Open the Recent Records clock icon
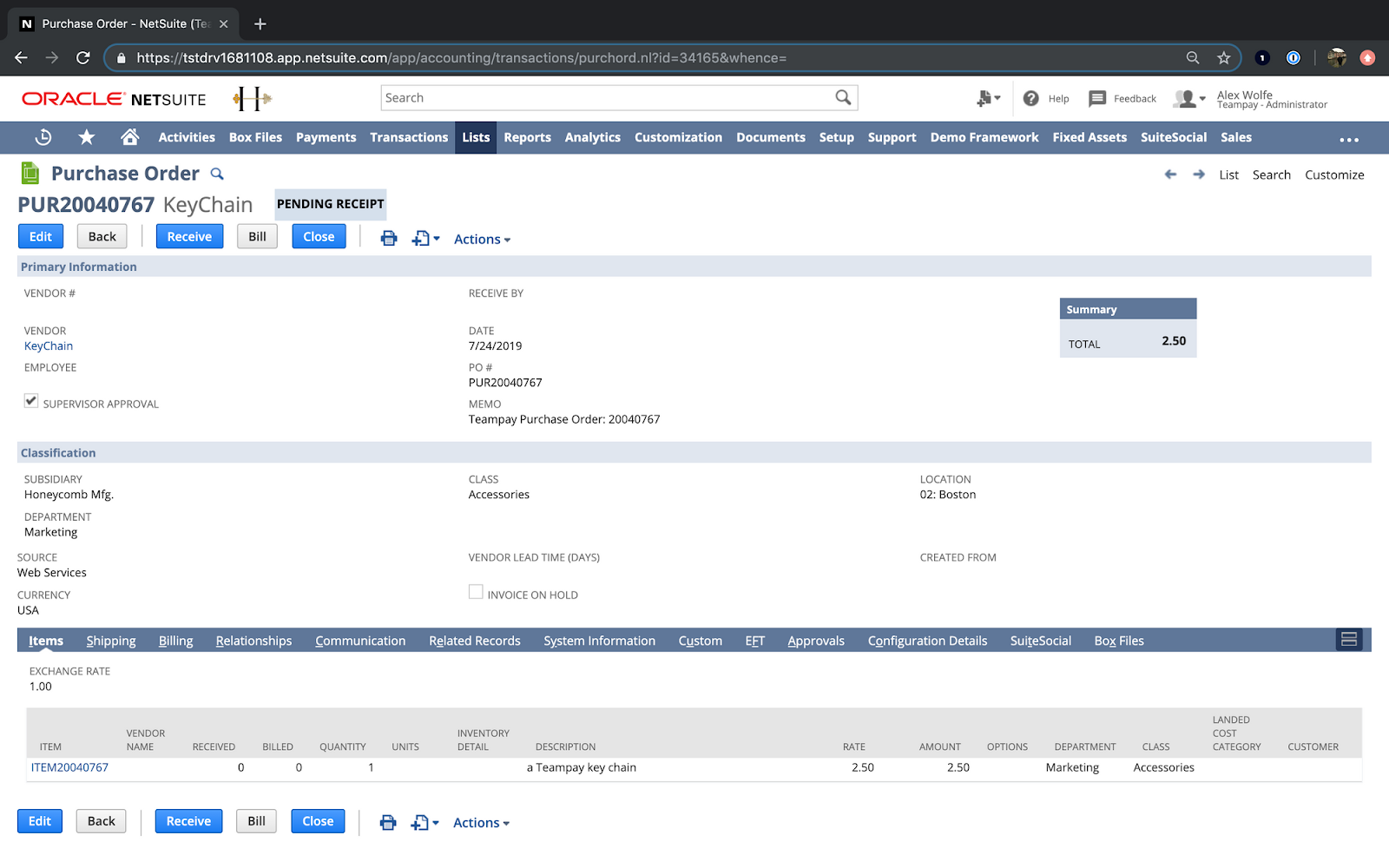Viewport: 1389px width, 868px height. 43,137
